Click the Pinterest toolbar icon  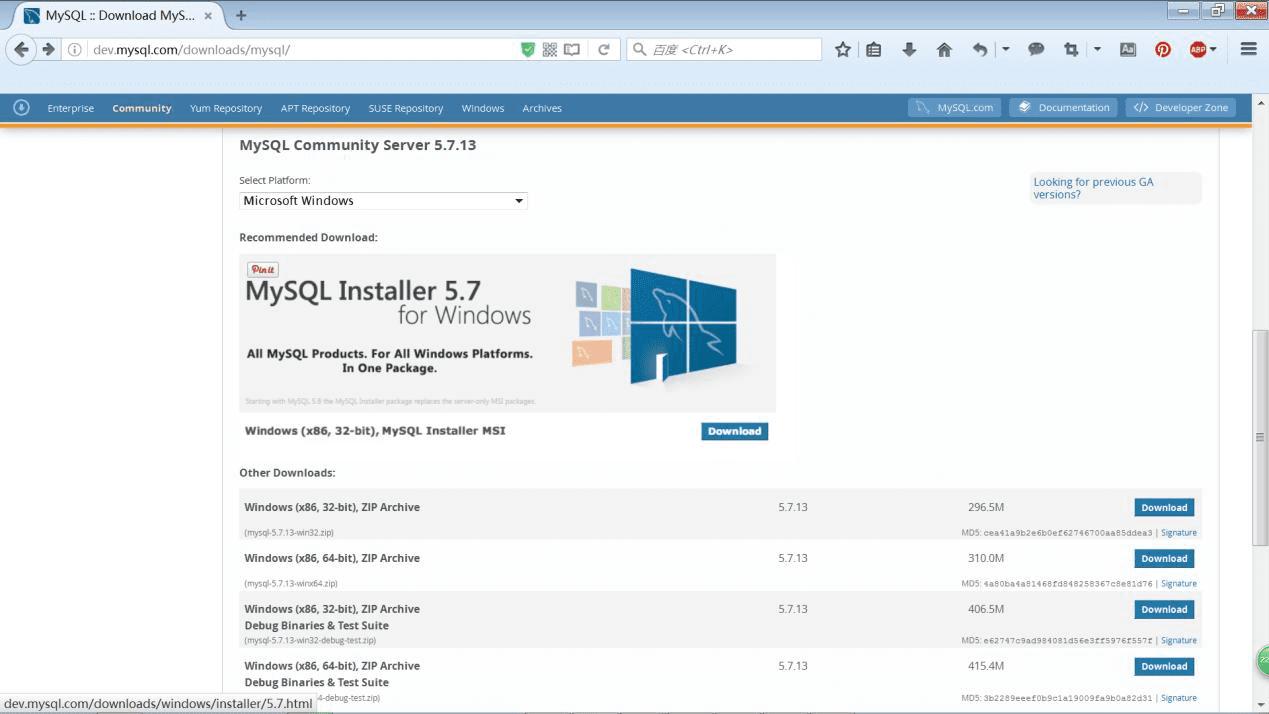[1162, 48]
